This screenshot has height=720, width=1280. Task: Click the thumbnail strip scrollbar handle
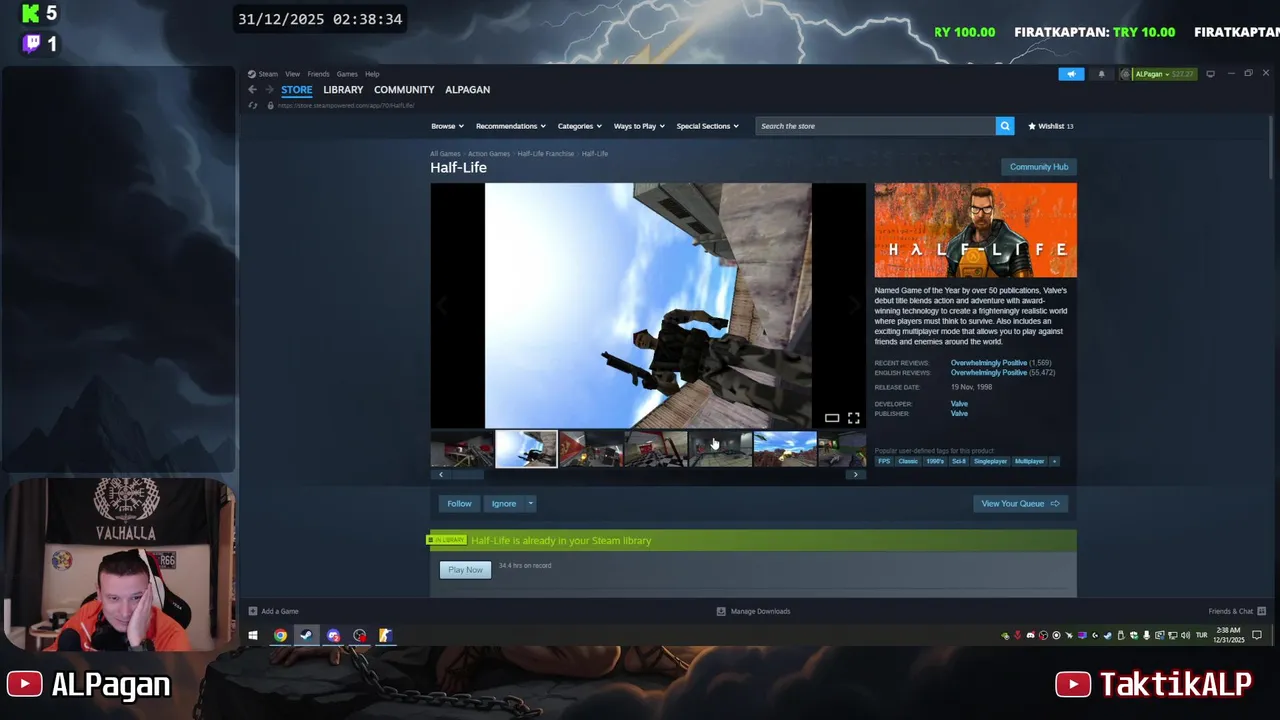click(466, 475)
